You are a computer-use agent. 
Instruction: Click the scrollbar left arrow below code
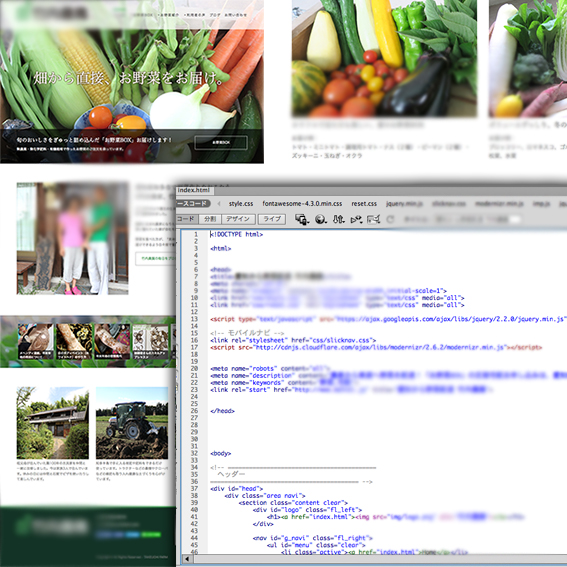tap(187, 559)
